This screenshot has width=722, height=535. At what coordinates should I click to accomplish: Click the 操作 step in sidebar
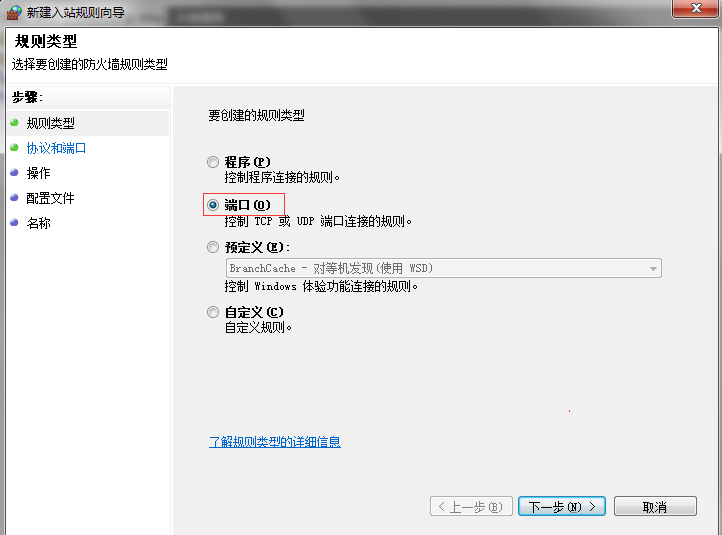[38, 173]
